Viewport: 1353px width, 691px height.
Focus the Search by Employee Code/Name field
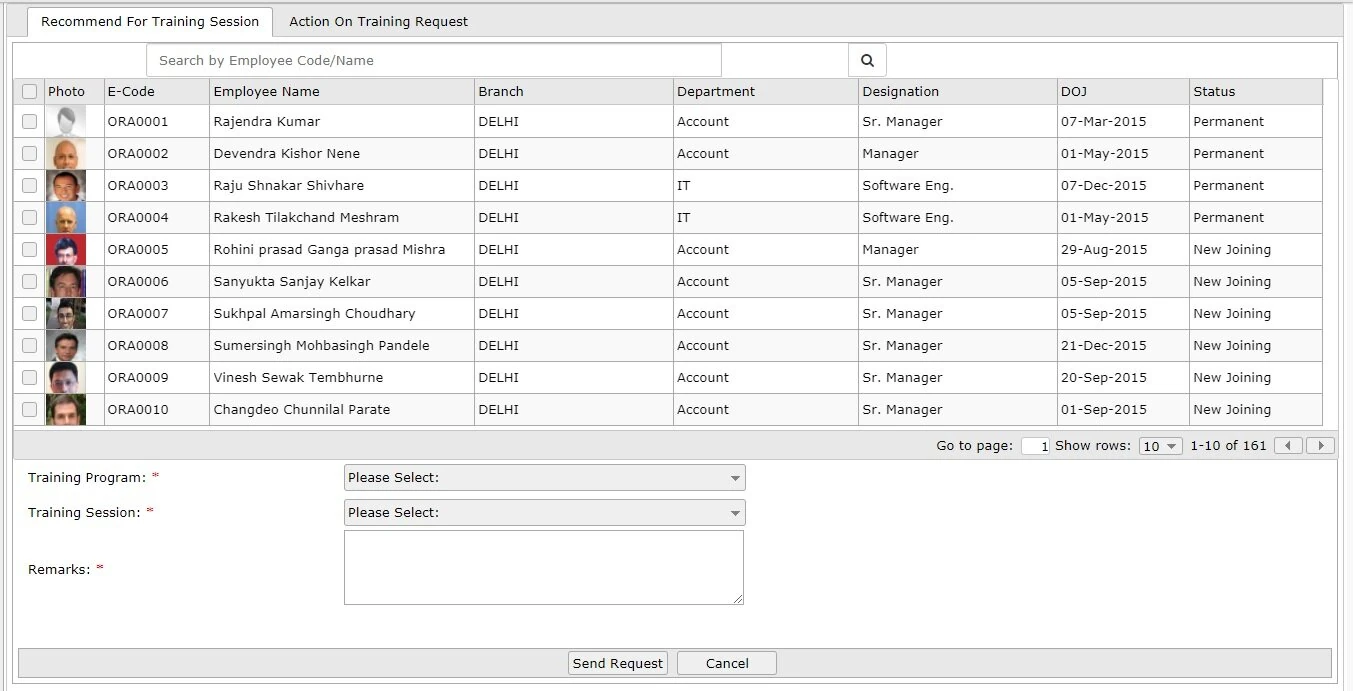434,60
